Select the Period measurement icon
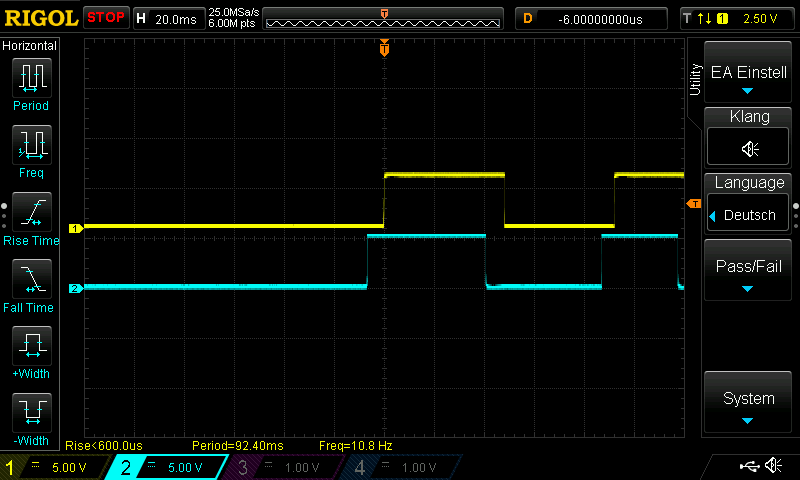The width and height of the screenshot is (800, 480). (x=32, y=78)
